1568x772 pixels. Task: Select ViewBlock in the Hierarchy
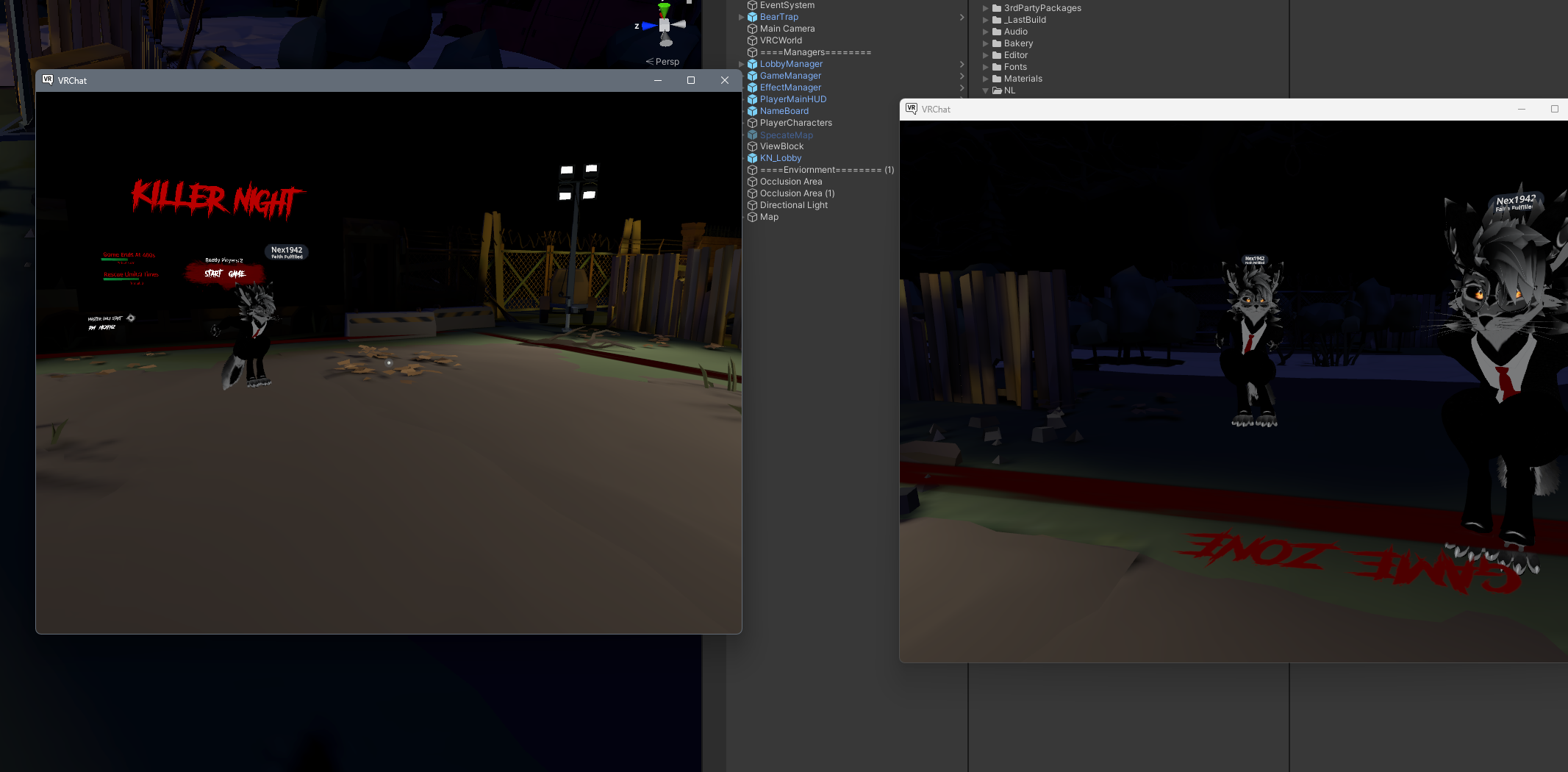(x=781, y=146)
